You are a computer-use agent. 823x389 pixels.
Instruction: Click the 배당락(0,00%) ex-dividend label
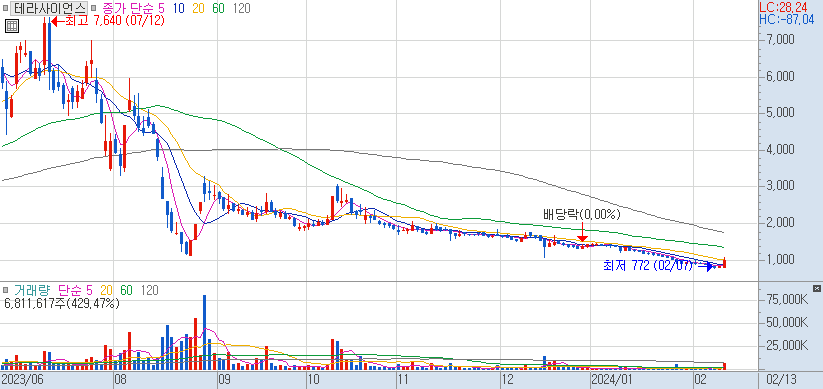coord(582,214)
